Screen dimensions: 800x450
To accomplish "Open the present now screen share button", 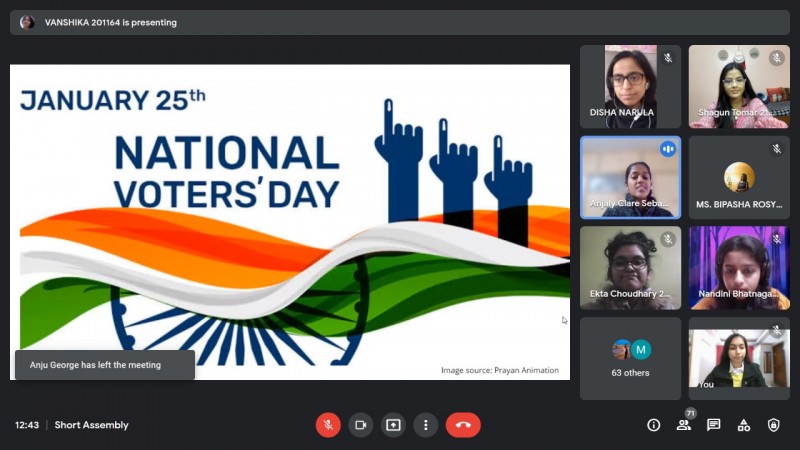I will click(393, 425).
